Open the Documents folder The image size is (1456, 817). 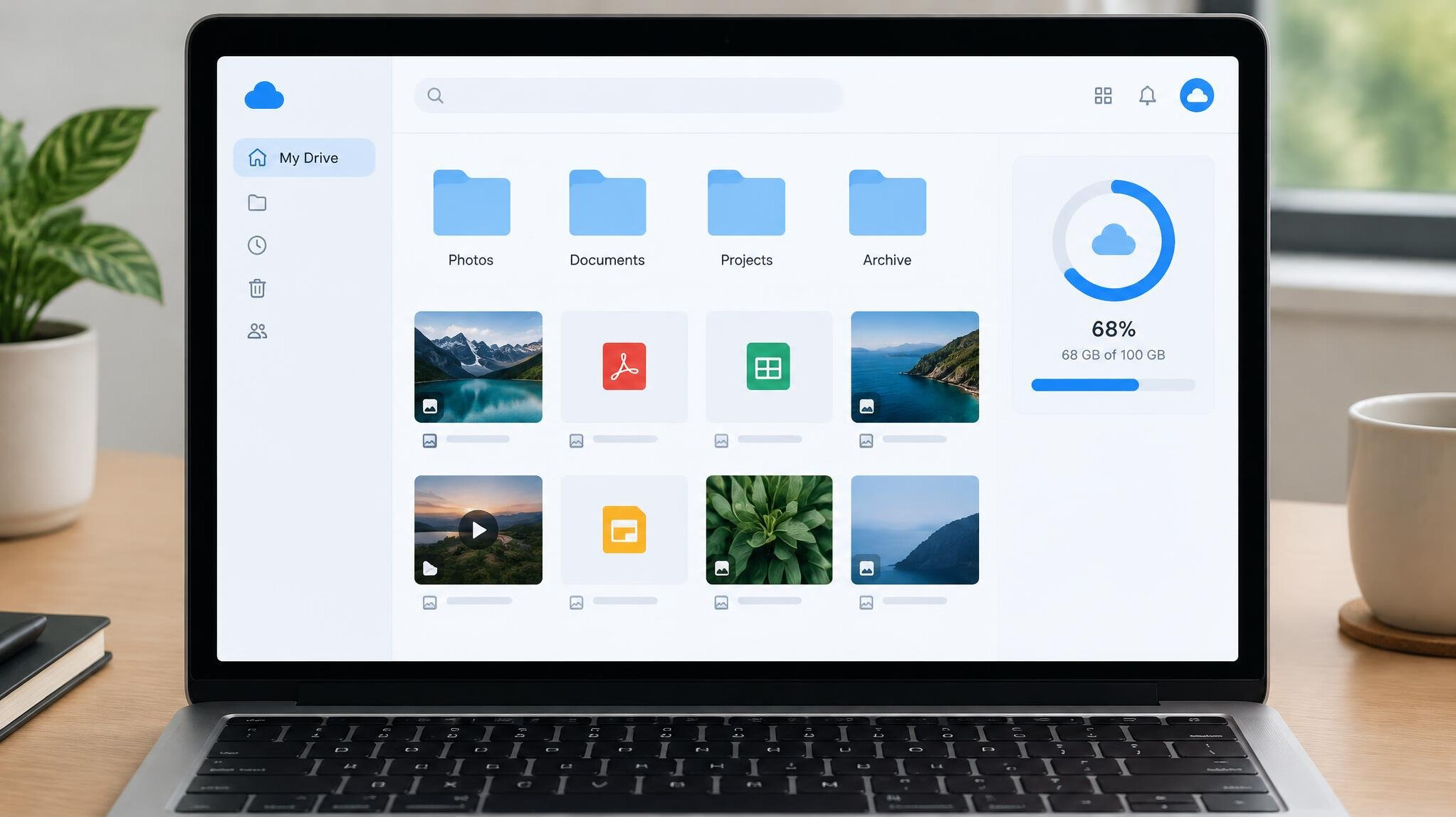click(607, 218)
